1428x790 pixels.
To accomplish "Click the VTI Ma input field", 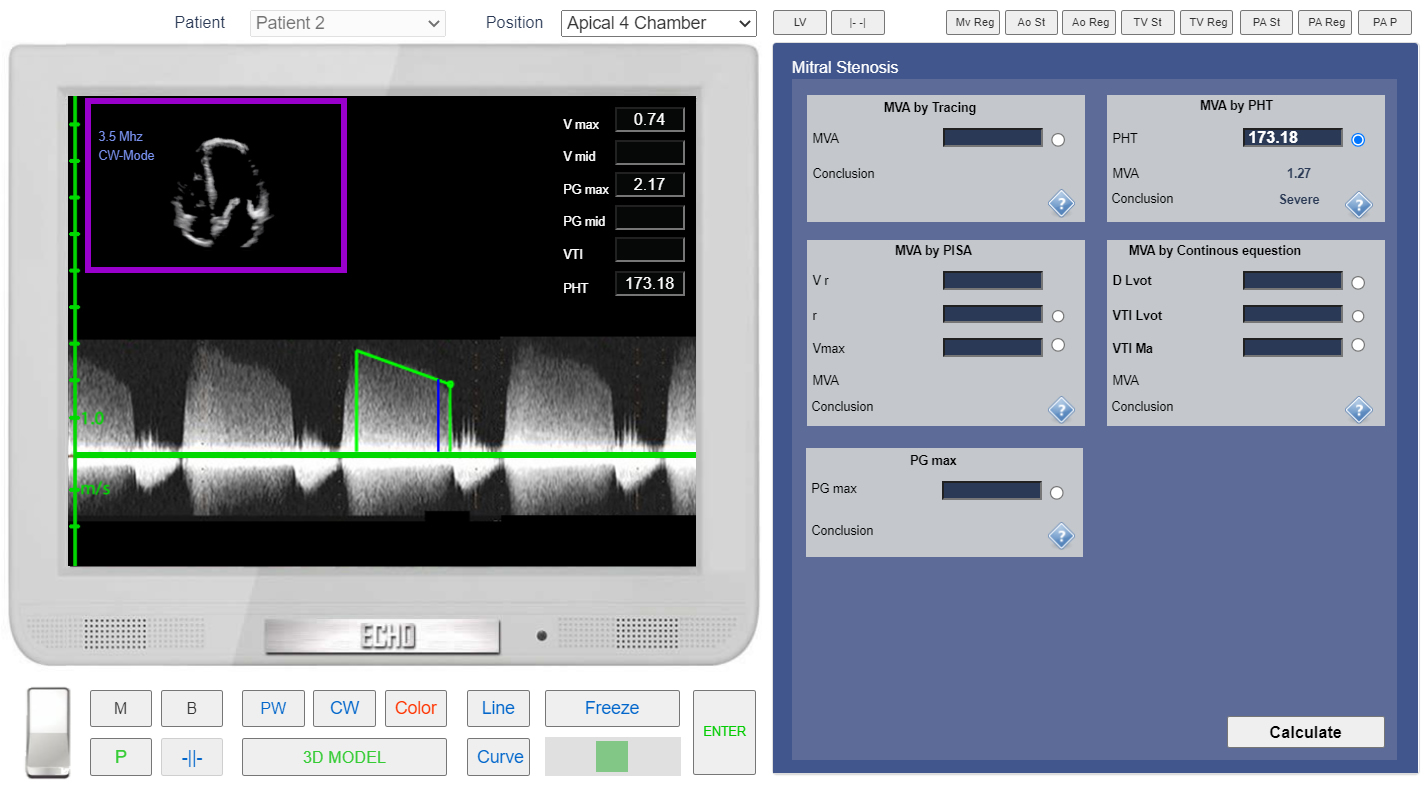I will tap(1293, 348).
